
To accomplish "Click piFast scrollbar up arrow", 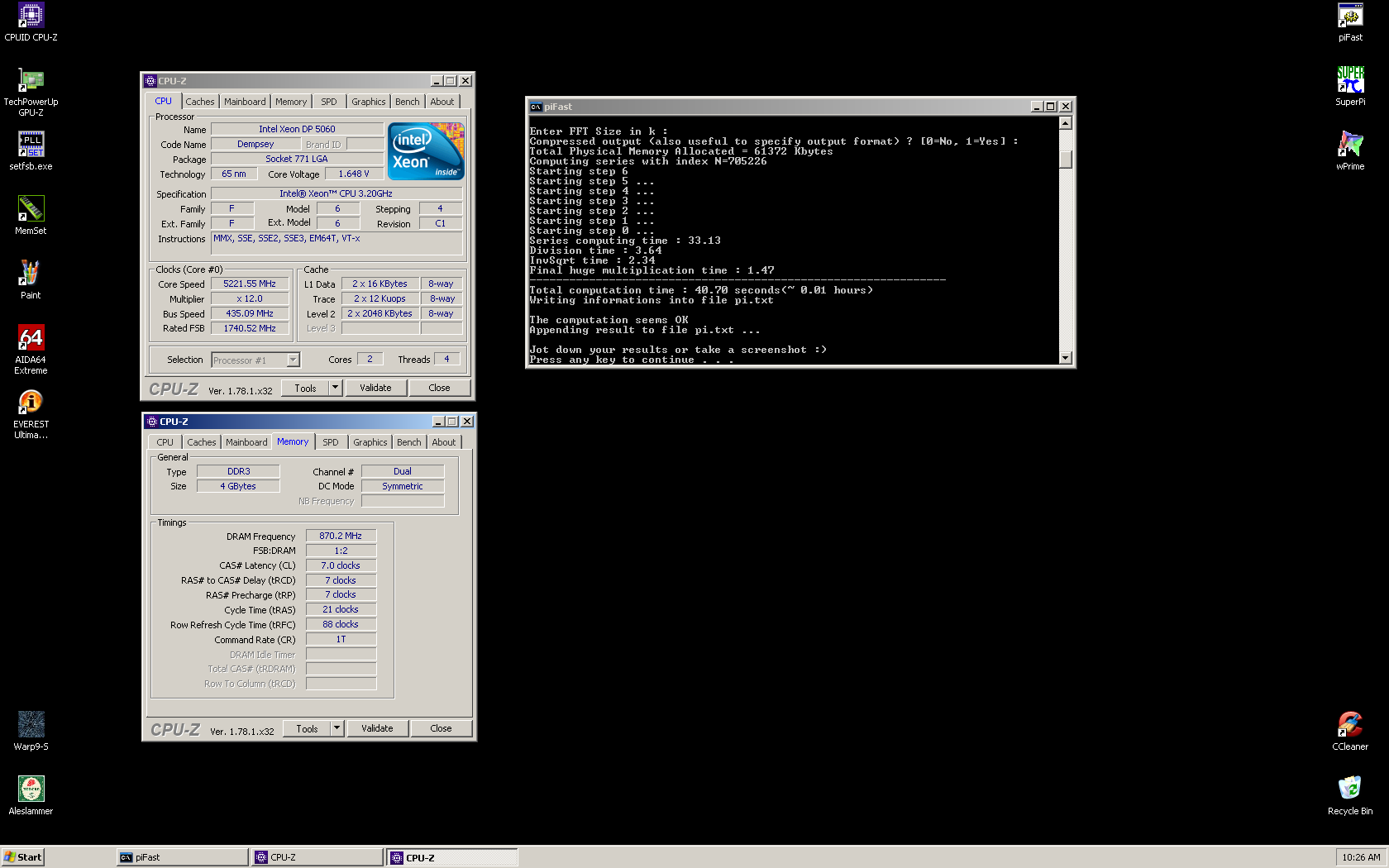I will pyautogui.click(x=1066, y=123).
